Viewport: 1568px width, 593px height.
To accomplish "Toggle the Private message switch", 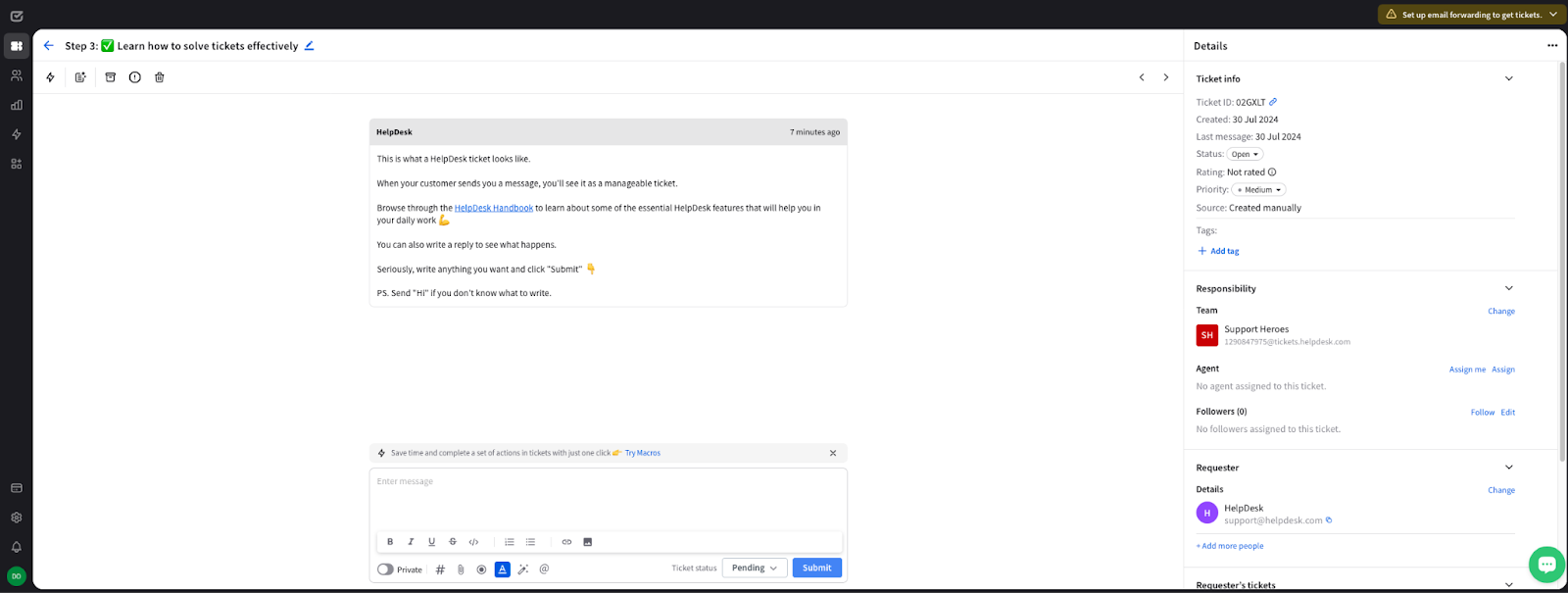I will tap(385, 569).
